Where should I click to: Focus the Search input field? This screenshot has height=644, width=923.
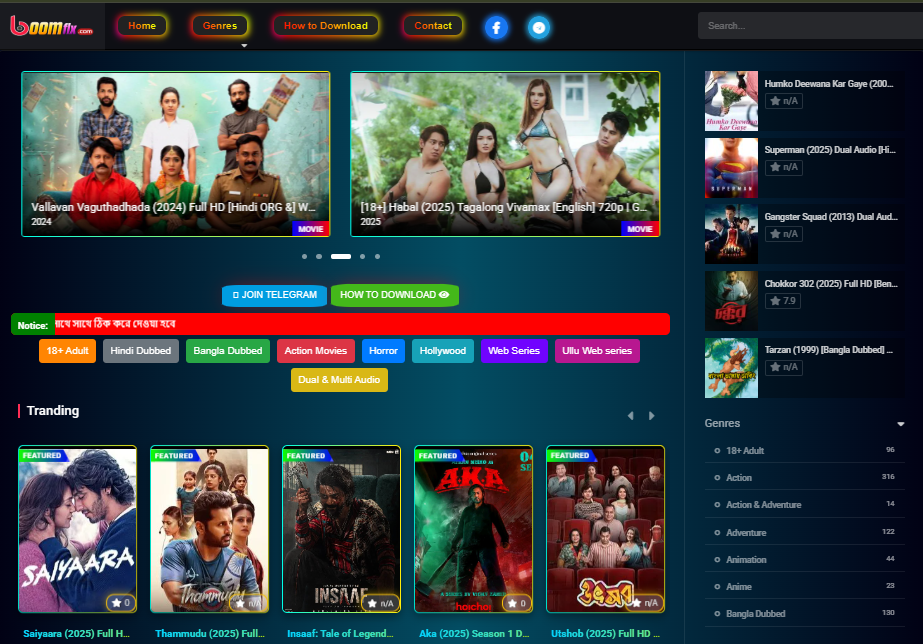click(x=810, y=26)
